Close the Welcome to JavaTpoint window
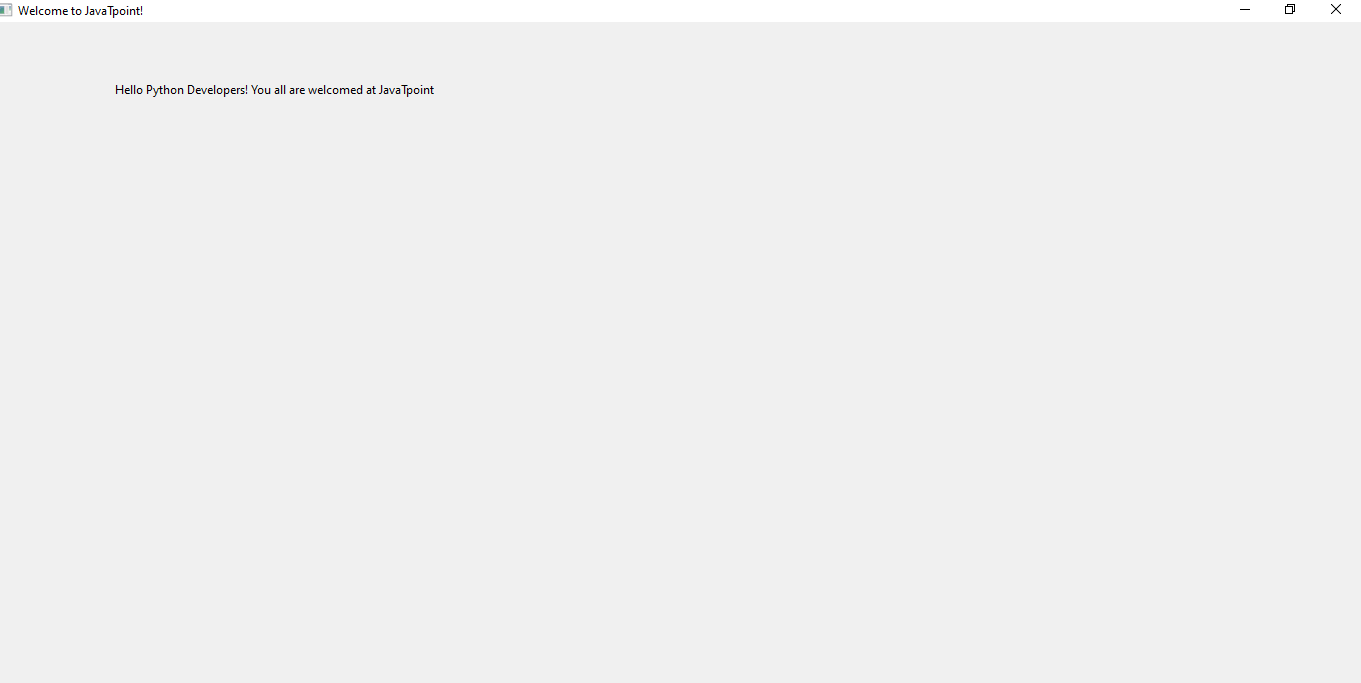This screenshot has height=683, width=1361. 1336,10
